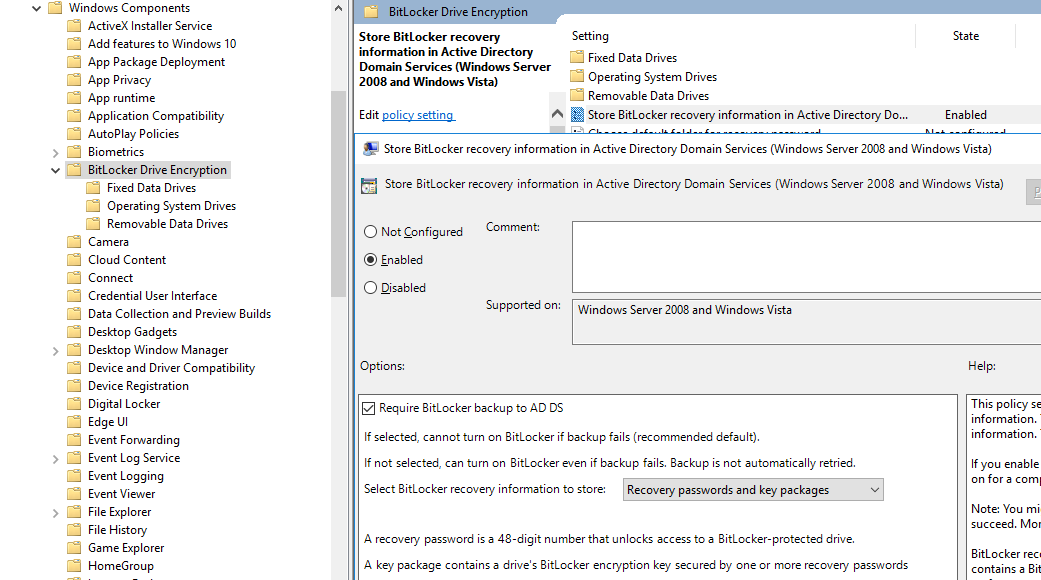Select "Removable Data Drives" in the tree
This screenshot has width=1041, height=580.
[x=167, y=224]
